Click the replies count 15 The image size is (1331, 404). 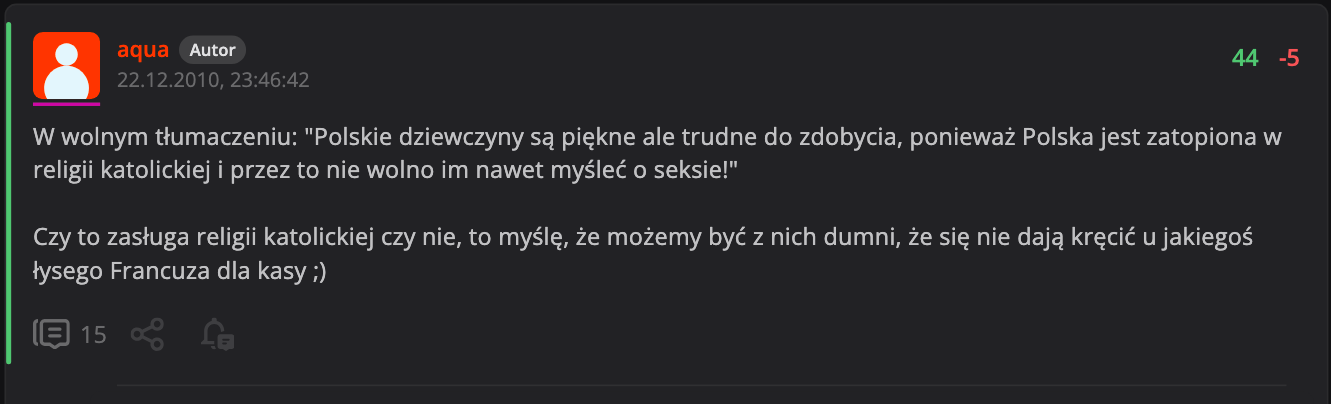[93, 334]
